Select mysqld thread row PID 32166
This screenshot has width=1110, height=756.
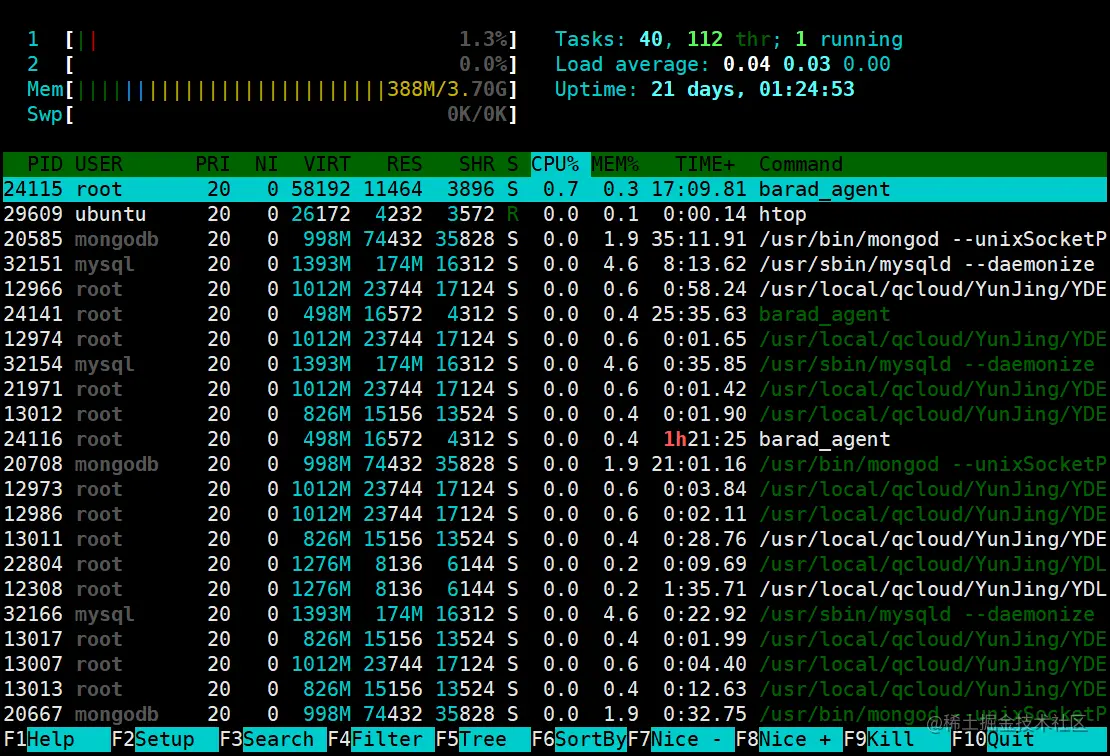[x=555, y=614]
